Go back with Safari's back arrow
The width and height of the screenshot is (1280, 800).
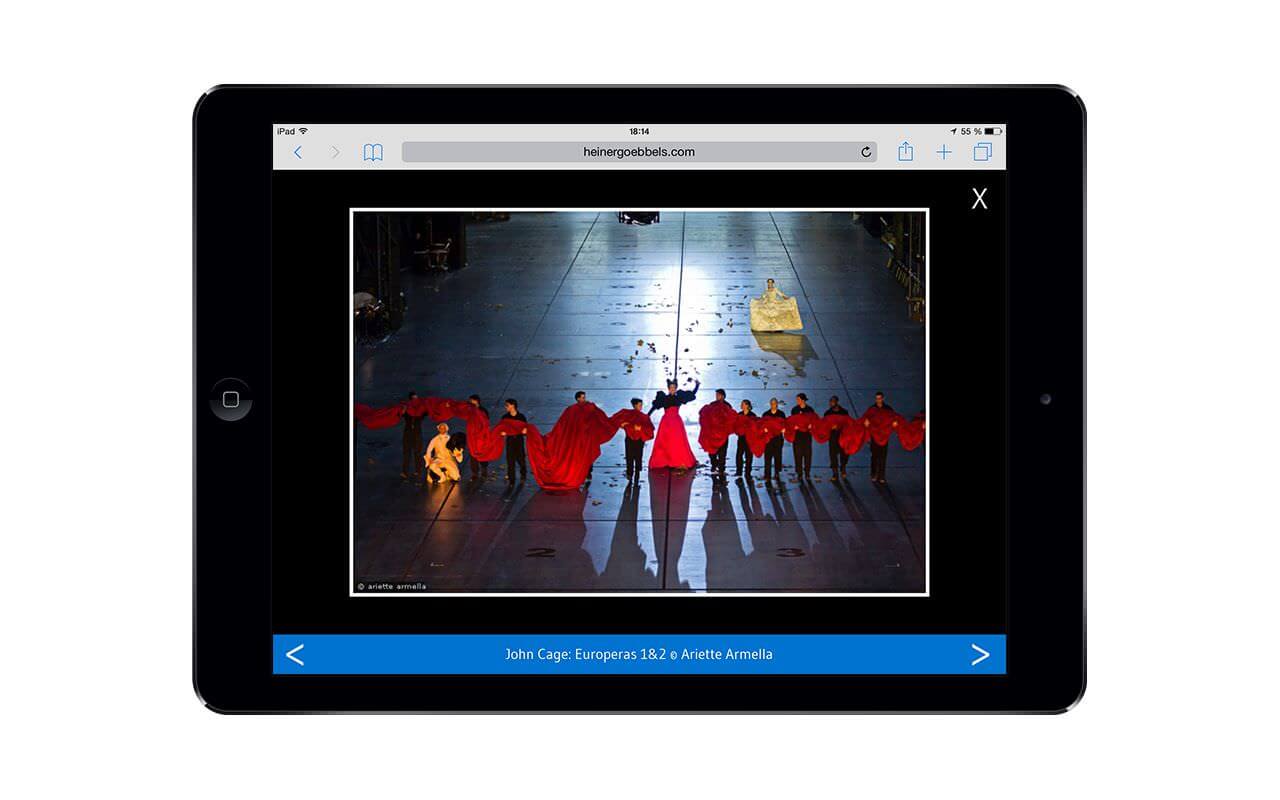click(298, 152)
